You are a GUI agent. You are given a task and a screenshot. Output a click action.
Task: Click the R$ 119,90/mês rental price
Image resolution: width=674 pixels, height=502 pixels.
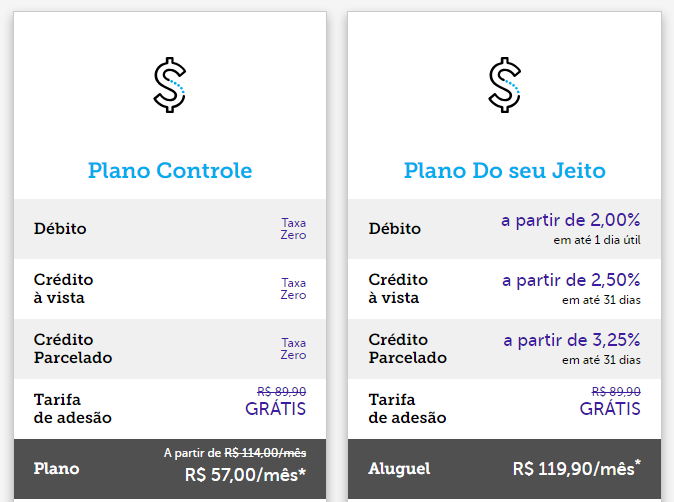click(576, 468)
